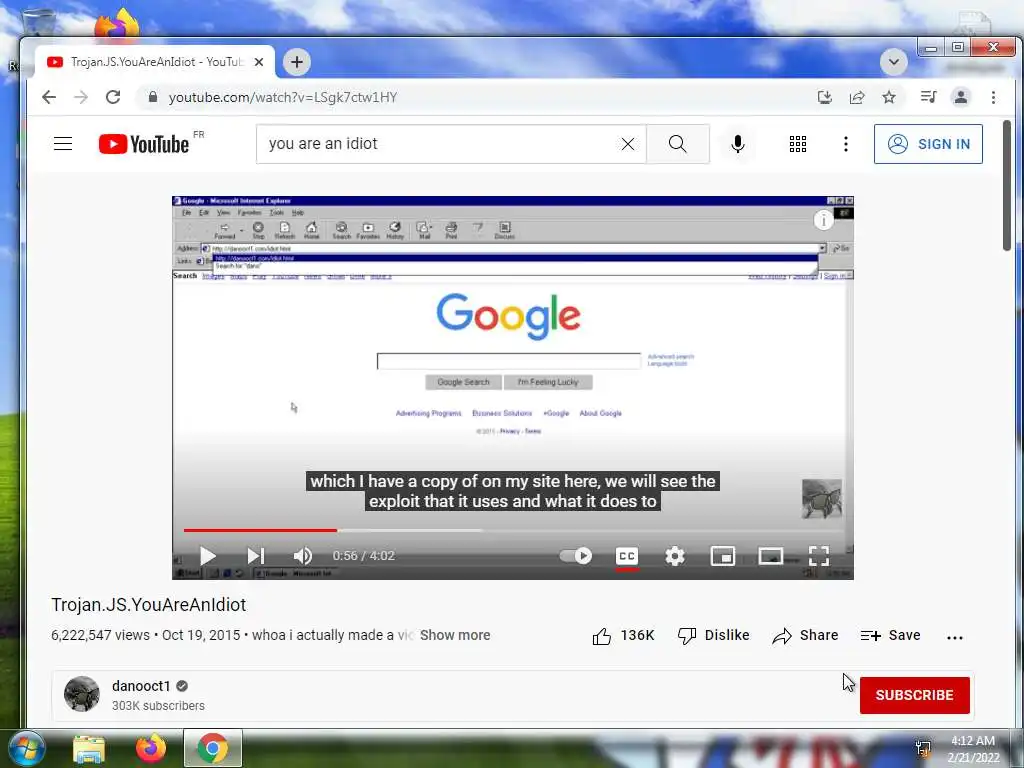Go to YouTube home via logo
Viewport: 1024px width, 768px height.
coord(144,144)
